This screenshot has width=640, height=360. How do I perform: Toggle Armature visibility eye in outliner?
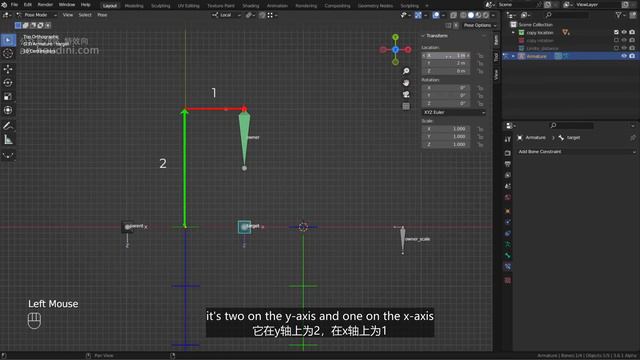[624, 56]
